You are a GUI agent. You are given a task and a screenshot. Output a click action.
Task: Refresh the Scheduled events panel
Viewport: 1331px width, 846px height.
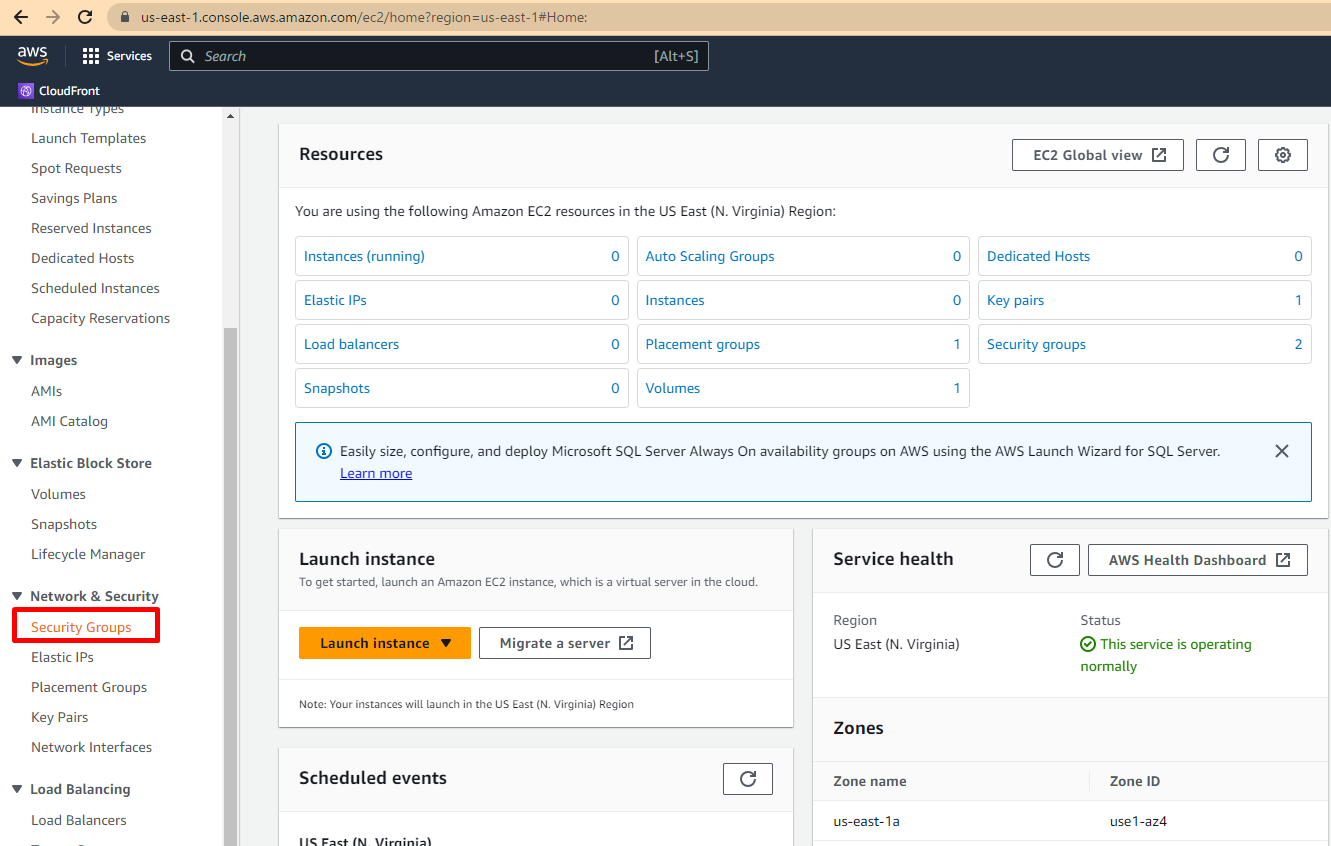[747, 779]
